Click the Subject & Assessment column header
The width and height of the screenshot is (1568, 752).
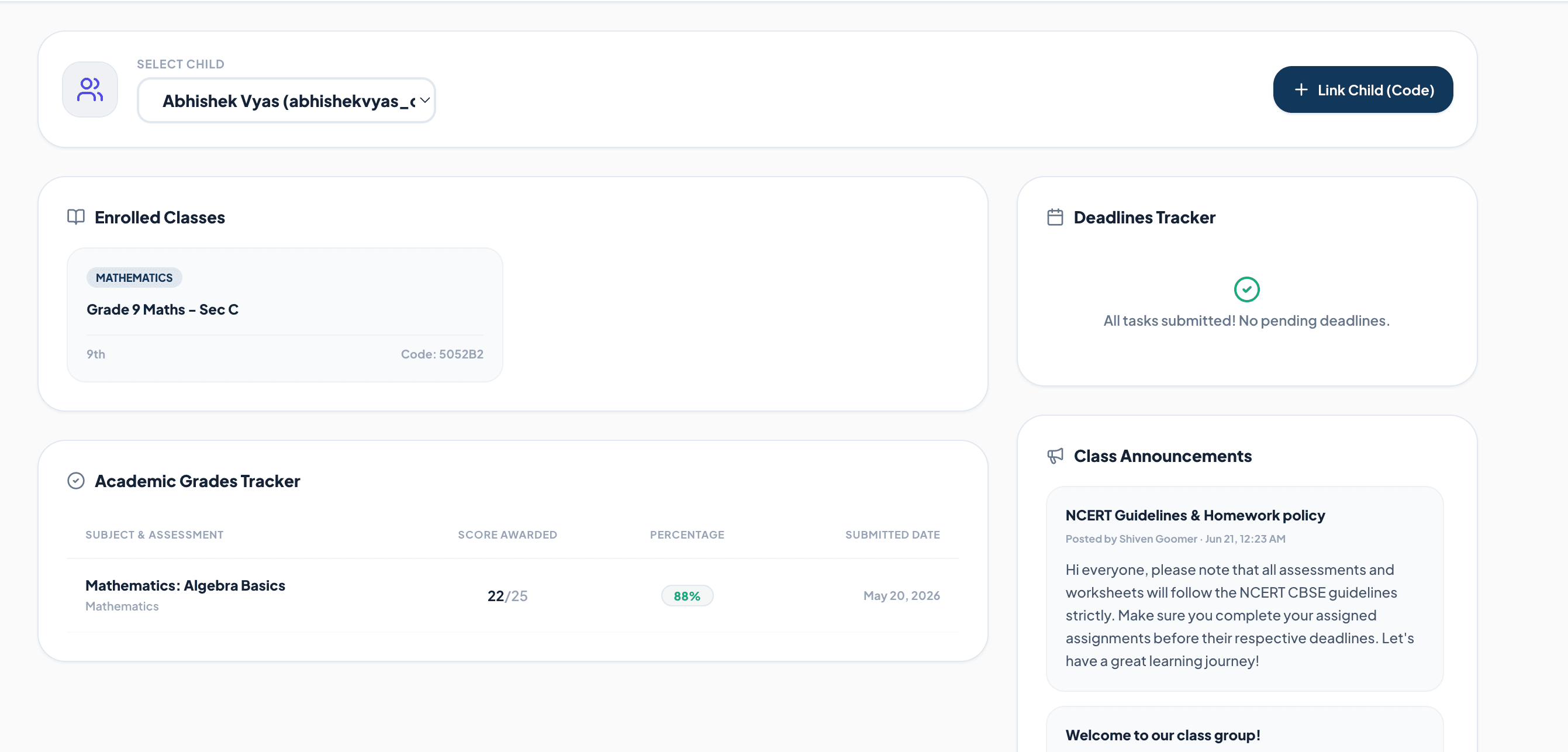click(154, 534)
